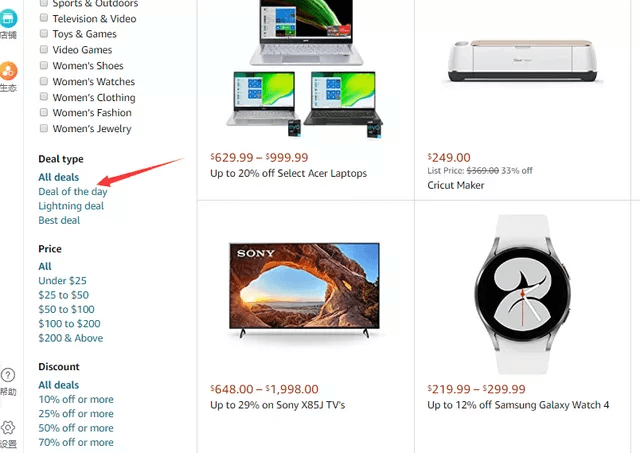The height and width of the screenshot is (453, 640).
Task: Choose the Under $25 price filter
Action: pyautogui.click(x=62, y=280)
